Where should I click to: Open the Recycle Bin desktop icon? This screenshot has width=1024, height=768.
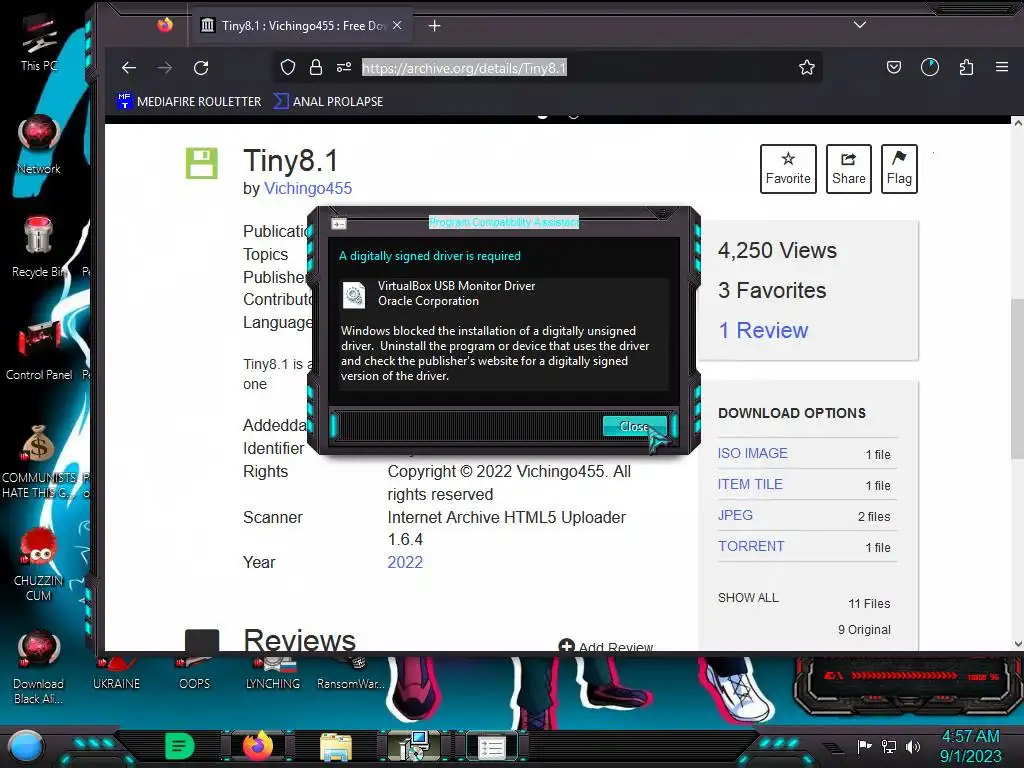point(39,247)
